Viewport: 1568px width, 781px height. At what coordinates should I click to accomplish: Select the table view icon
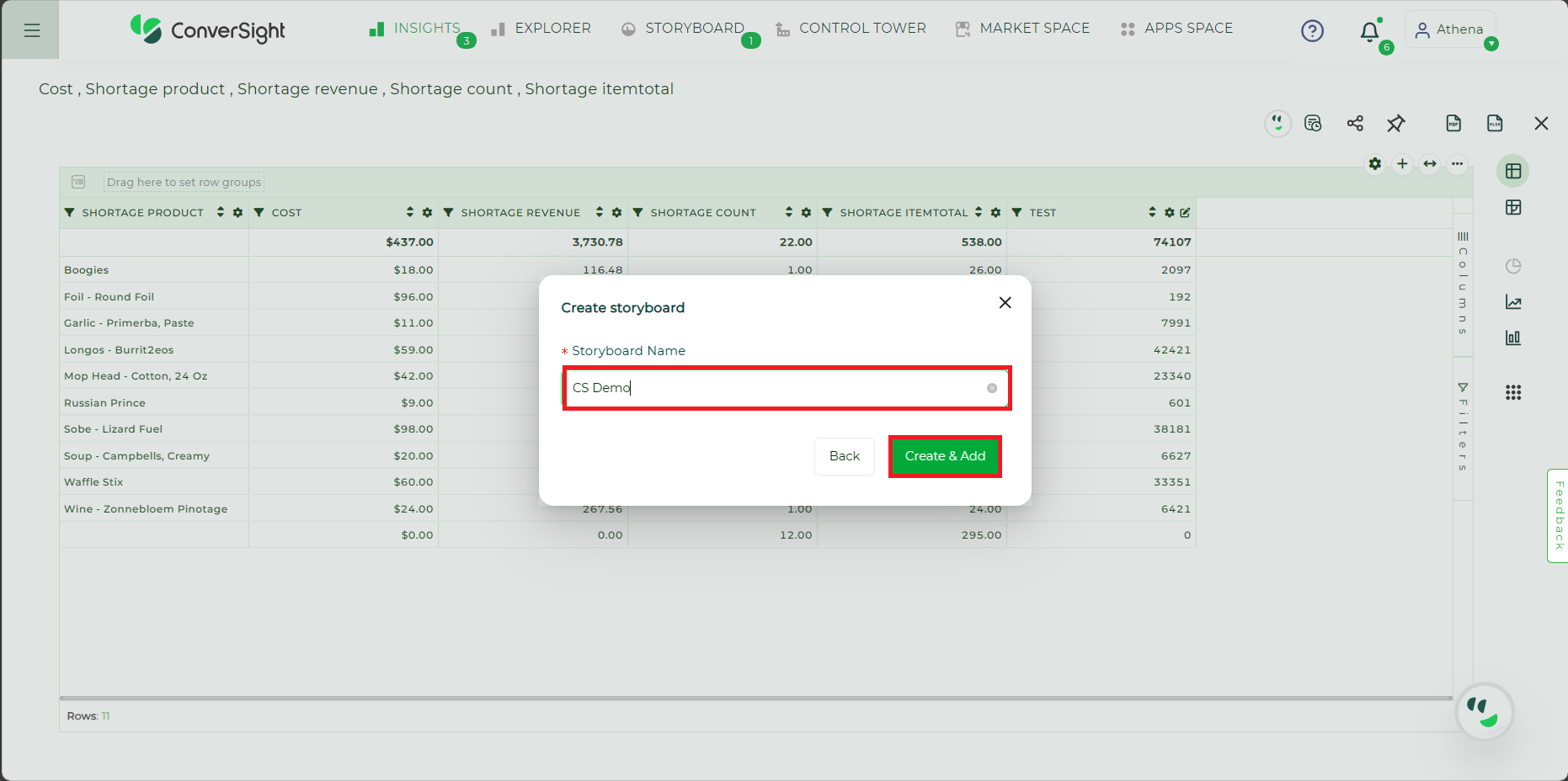(1513, 172)
